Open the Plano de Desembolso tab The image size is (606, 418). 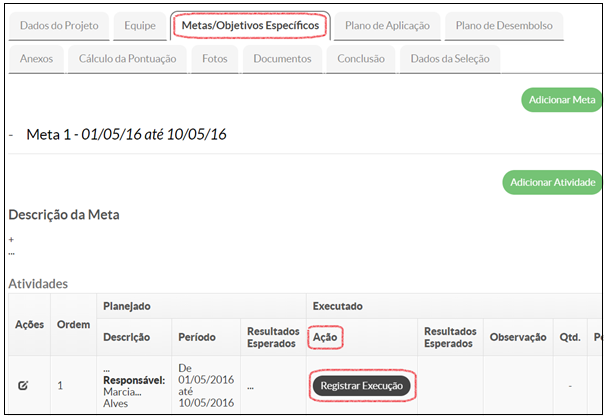point(503,25)
